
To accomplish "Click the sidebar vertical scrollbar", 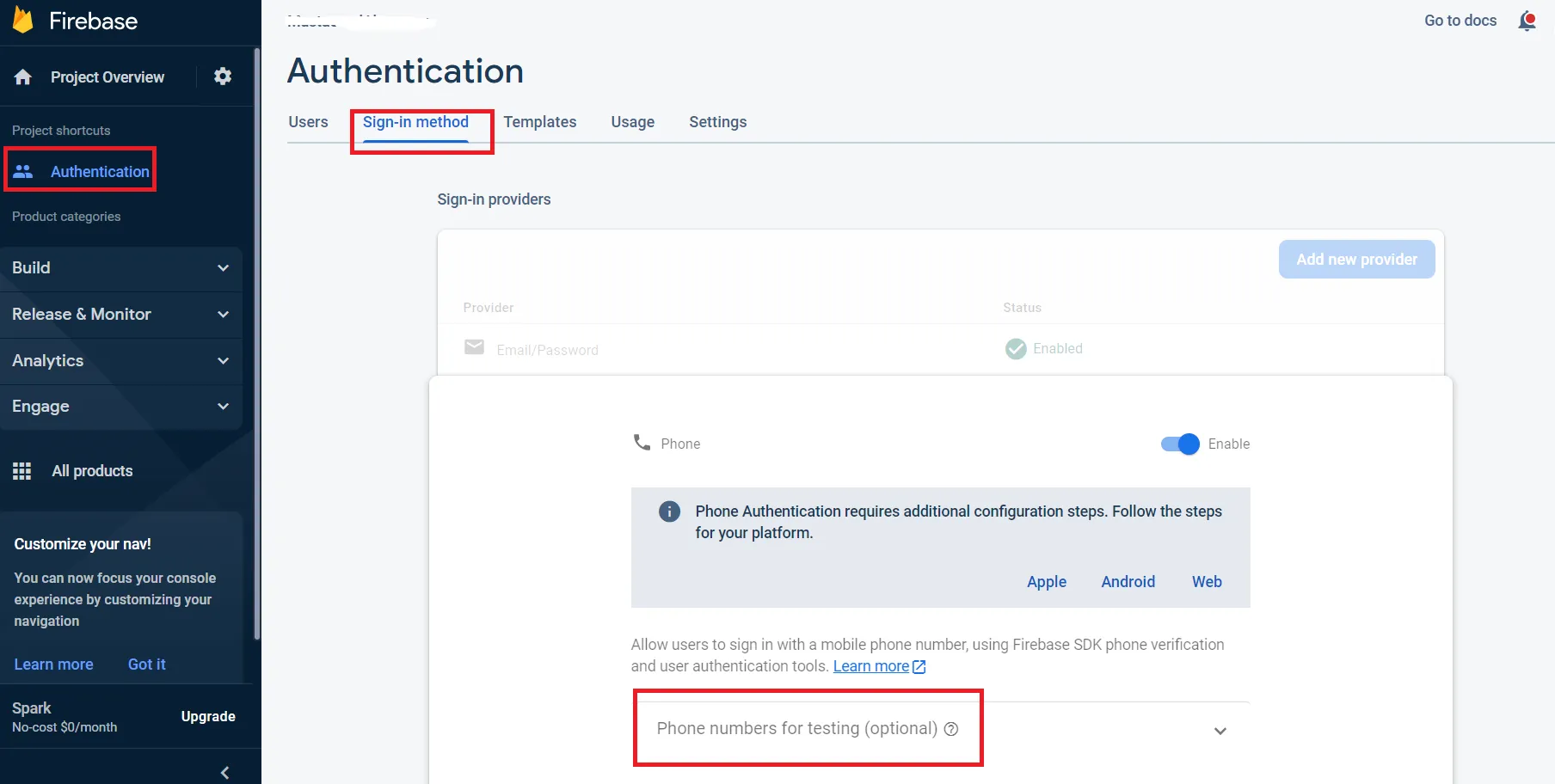I will (256, 344).
